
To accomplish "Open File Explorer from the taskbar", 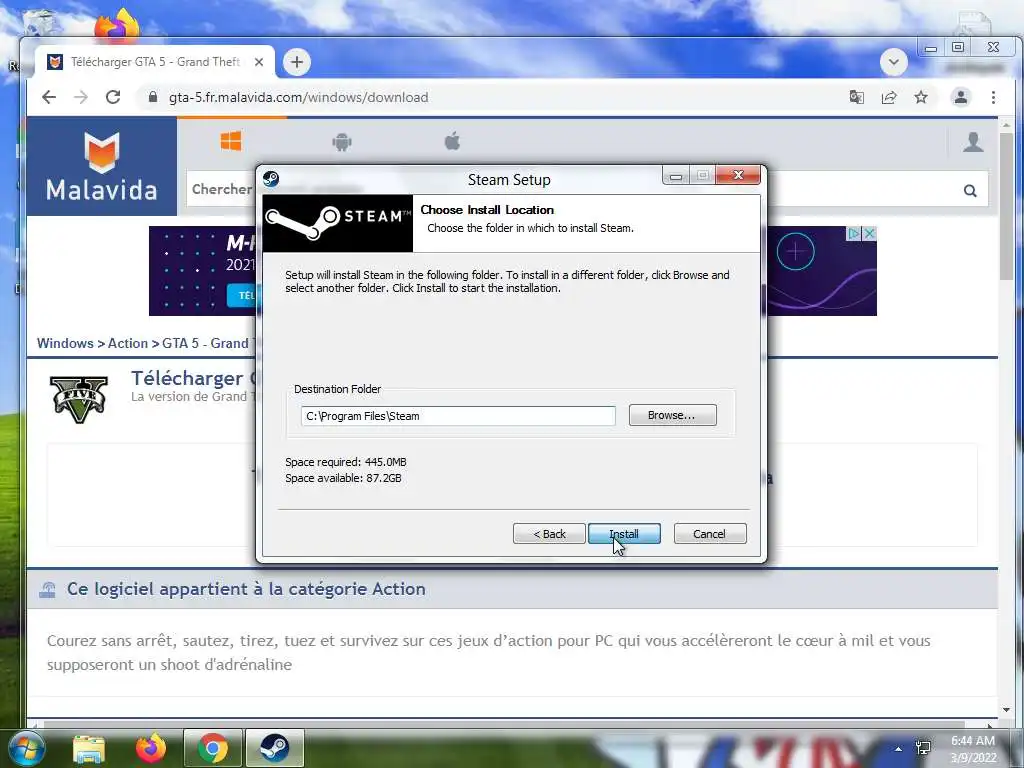I will pyautogui.click(x=89, y=748).
